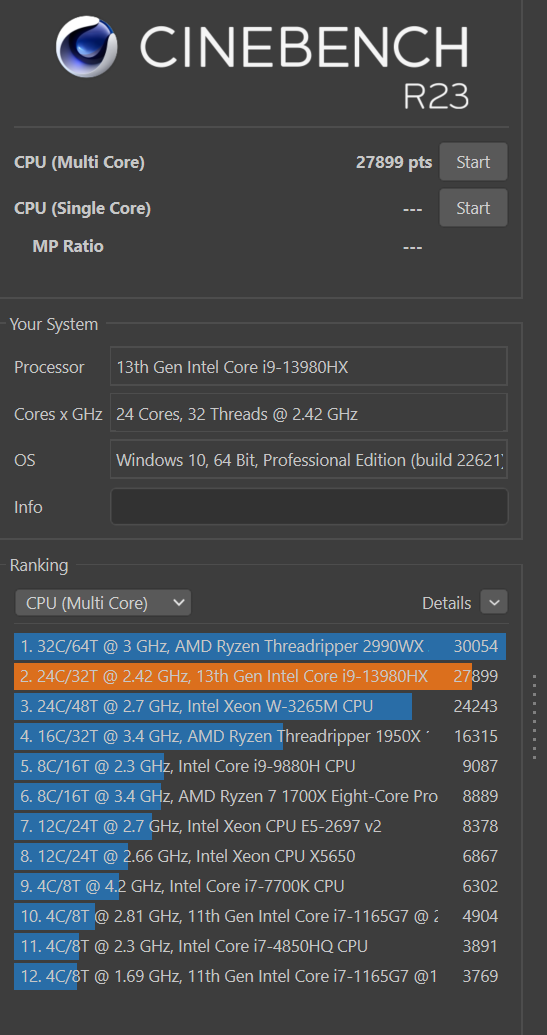Screen dimensions: 547x1035
Task: Select the Xeon W-3265M ranking row
Action: point(260,706)
